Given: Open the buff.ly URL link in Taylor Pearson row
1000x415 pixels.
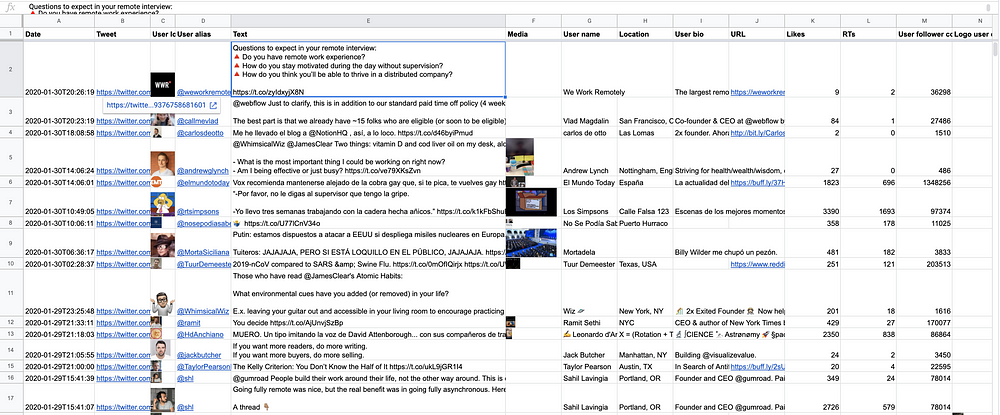Looking at the screenshot, I should pos(758,367).
